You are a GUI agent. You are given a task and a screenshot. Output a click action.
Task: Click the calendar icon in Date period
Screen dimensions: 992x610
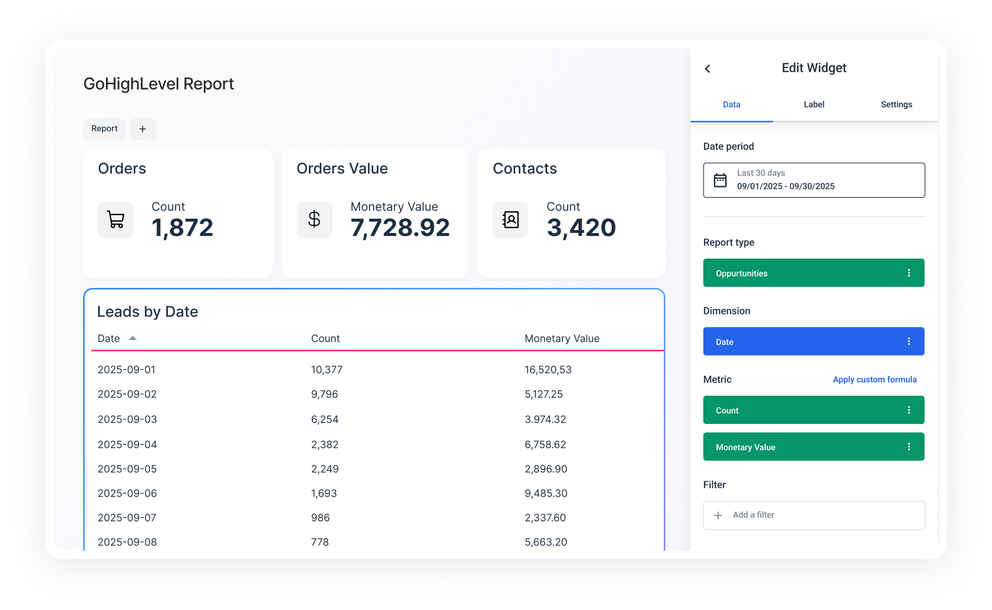722,180
